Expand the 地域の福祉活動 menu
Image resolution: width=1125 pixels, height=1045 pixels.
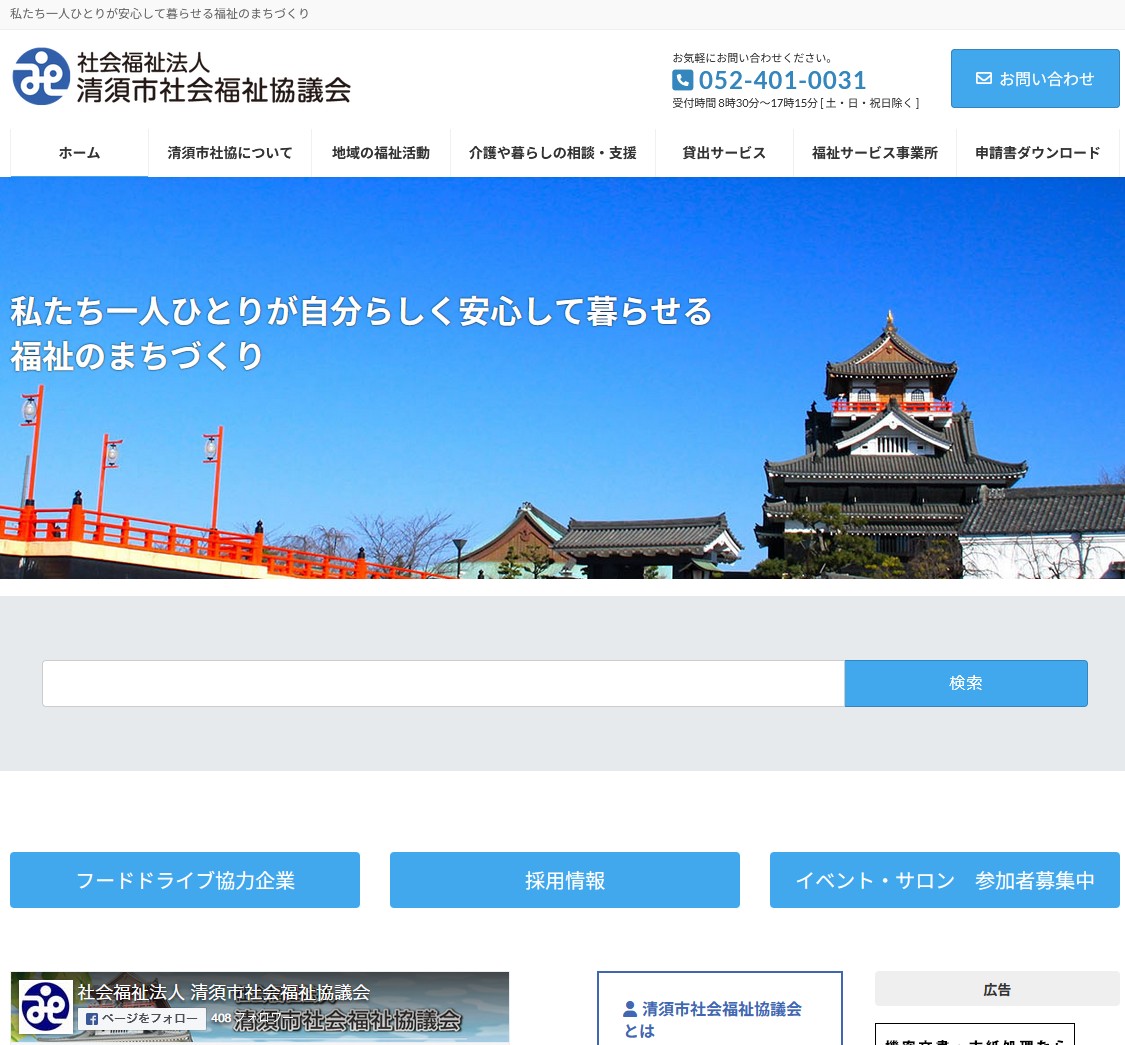tap(381, 153)
